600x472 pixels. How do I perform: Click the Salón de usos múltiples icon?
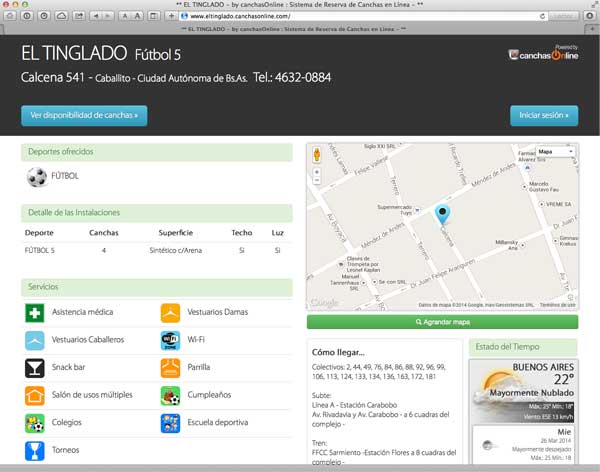(34, 395)
